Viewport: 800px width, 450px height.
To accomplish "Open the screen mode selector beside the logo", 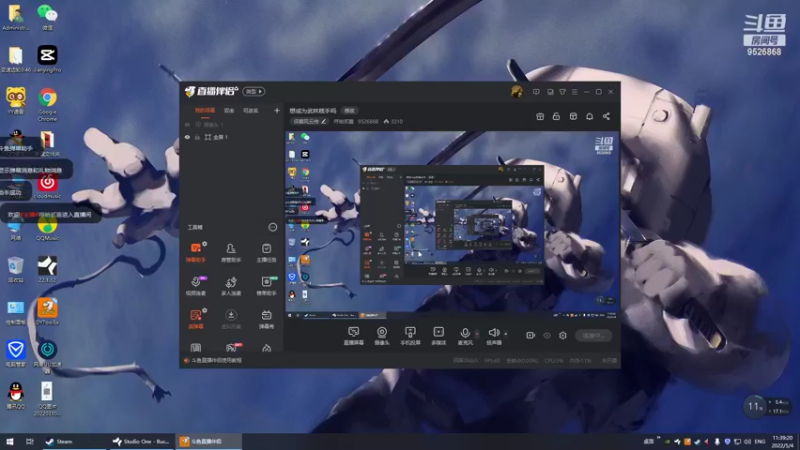I will [x=254, y=91].
